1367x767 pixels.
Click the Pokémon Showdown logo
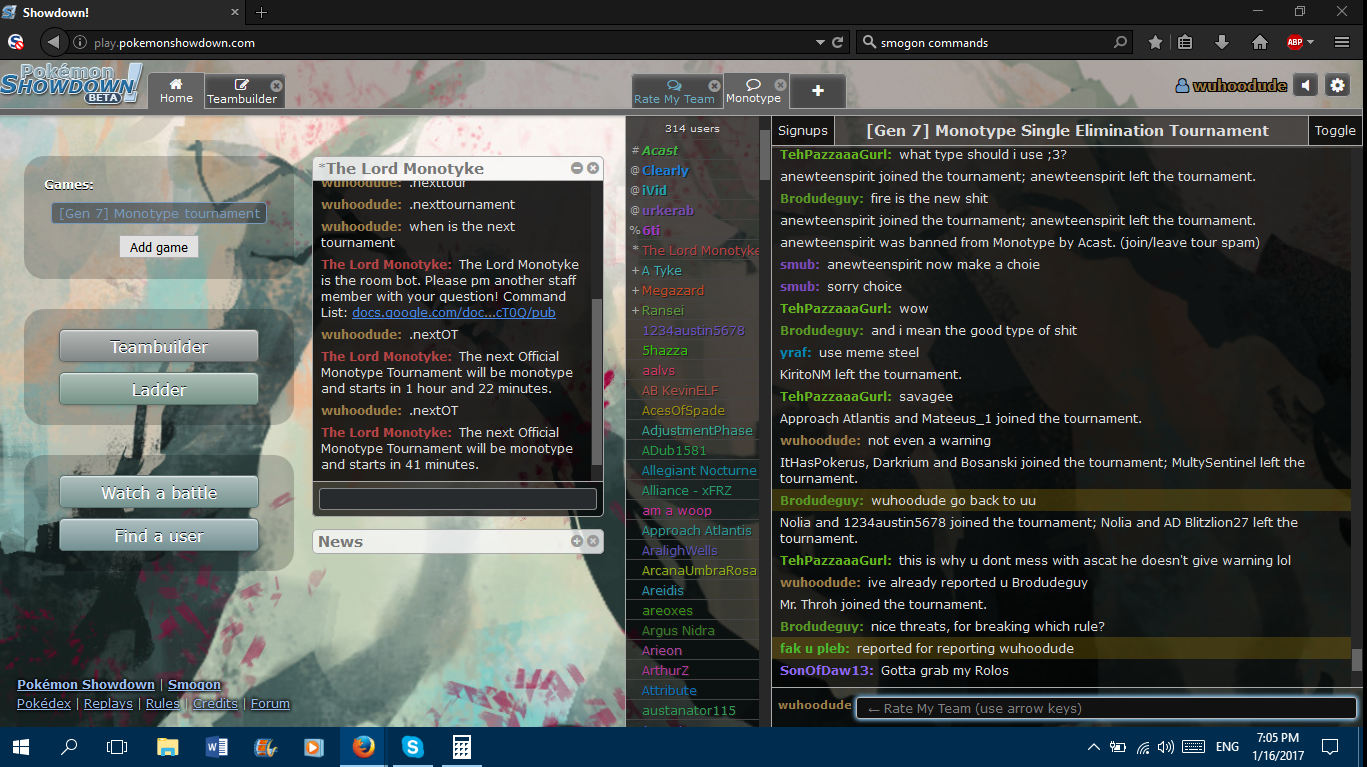click(x=70, y=85)
